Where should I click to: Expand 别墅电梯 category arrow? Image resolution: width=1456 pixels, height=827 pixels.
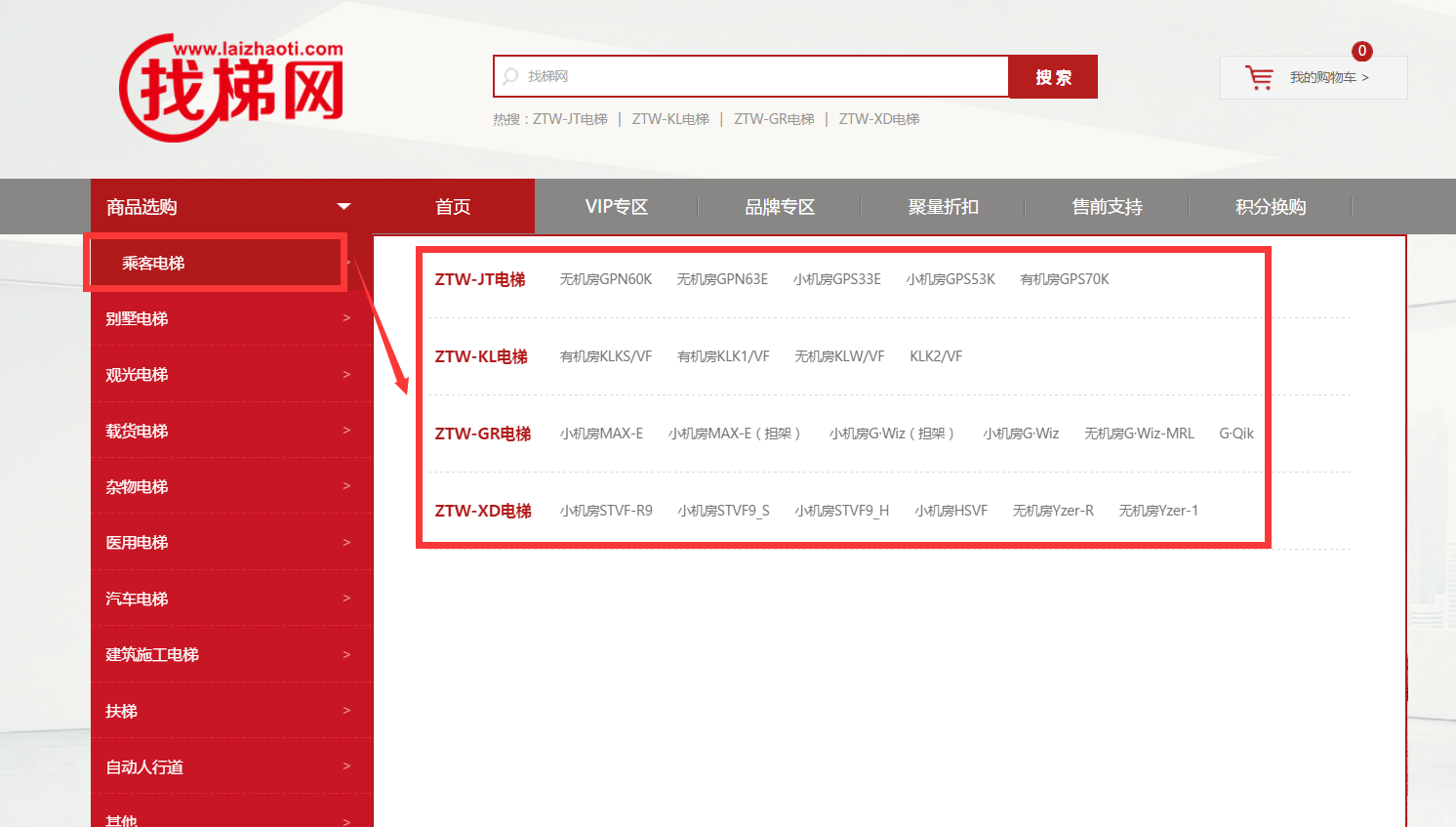(346, 318)
